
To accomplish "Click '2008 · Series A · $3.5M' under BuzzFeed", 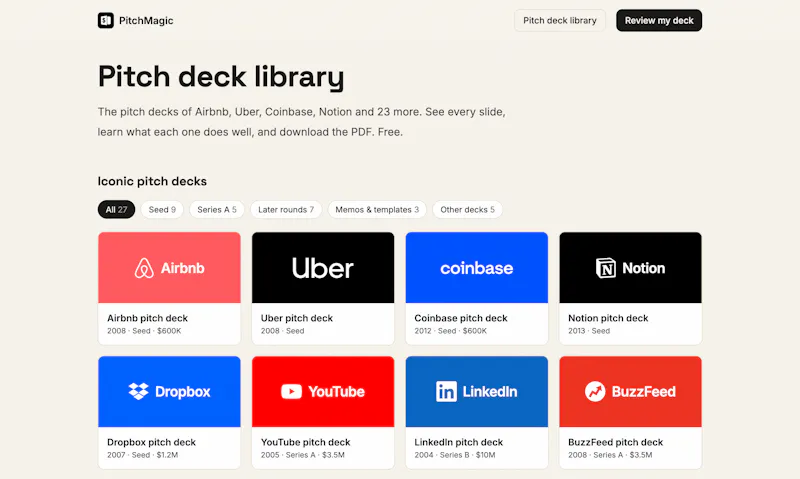I will point(610,455).
